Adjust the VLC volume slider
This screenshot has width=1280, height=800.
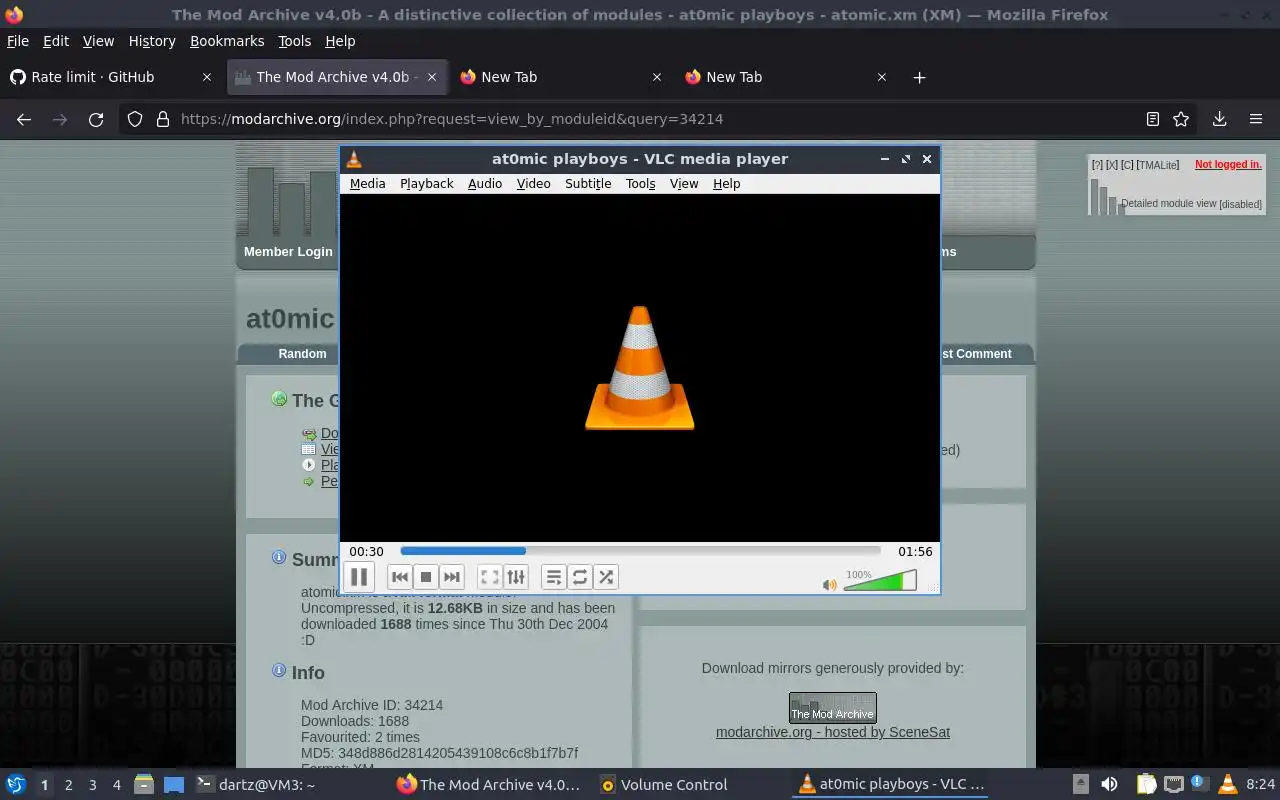click(880, 581)
